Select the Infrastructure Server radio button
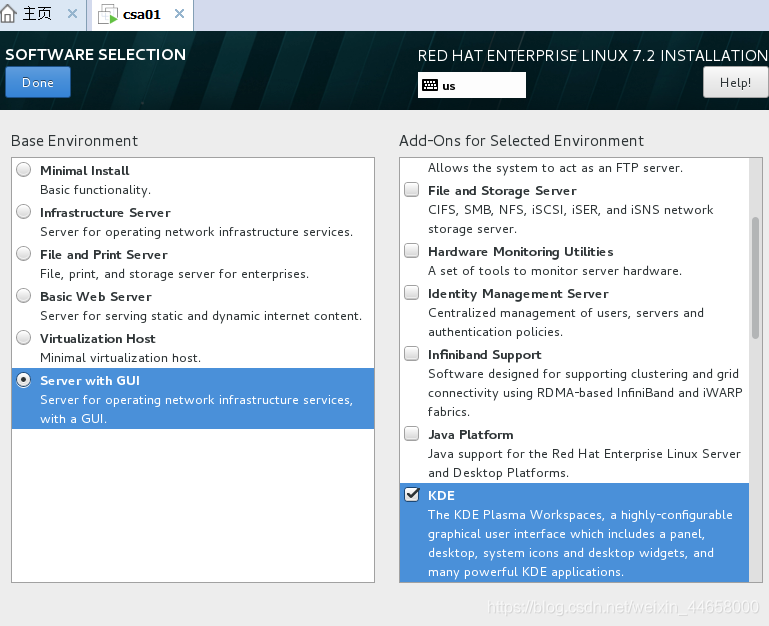The height and width of the screenshot is (626, 769). [x=24, y=212]
